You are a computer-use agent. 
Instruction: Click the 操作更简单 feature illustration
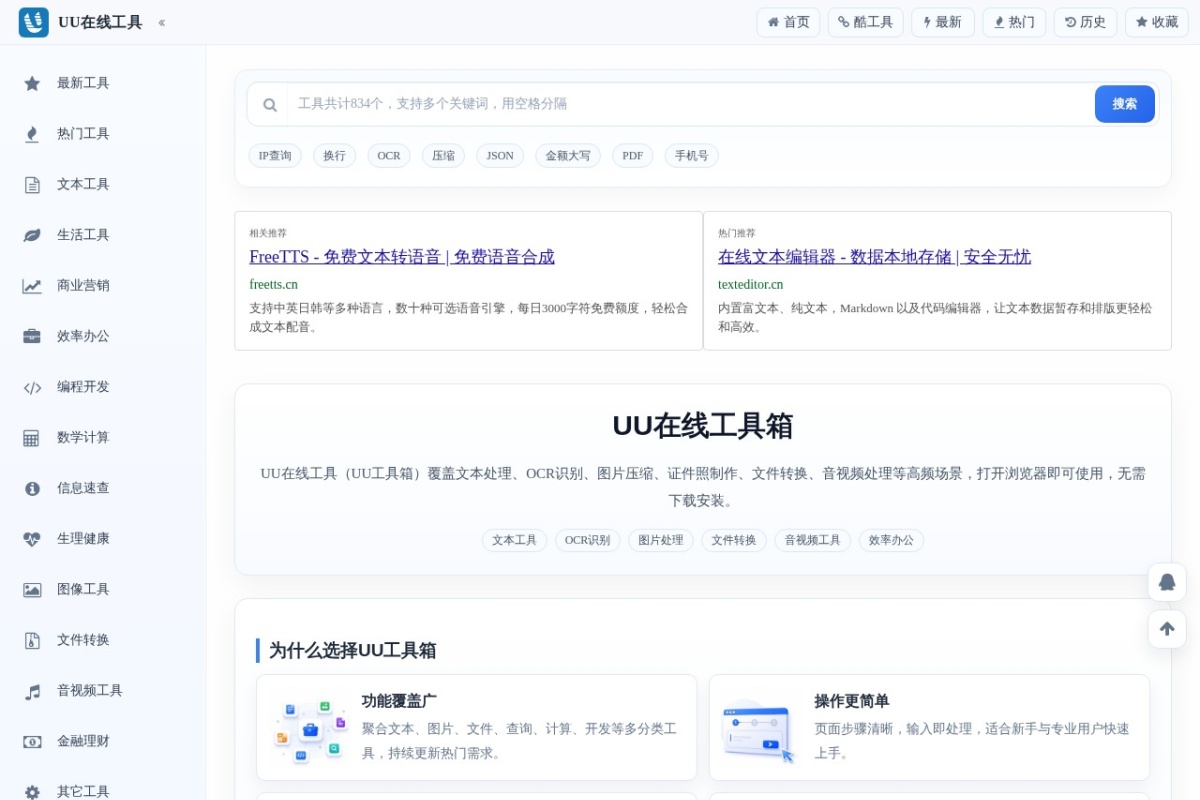pyautogui.click(x=758, y=730)
